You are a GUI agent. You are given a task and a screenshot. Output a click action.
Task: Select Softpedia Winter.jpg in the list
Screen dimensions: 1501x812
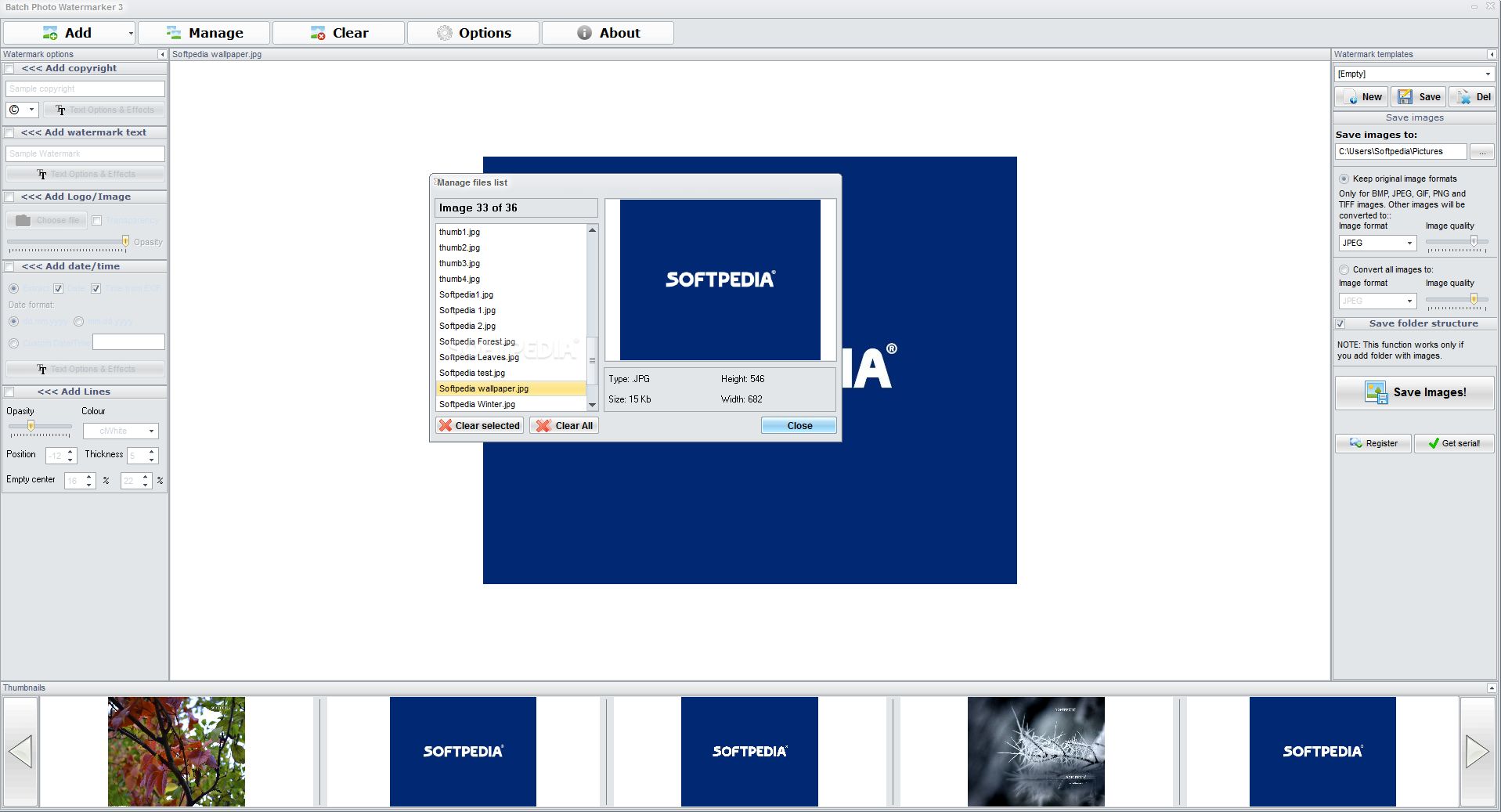coord(511,405)
